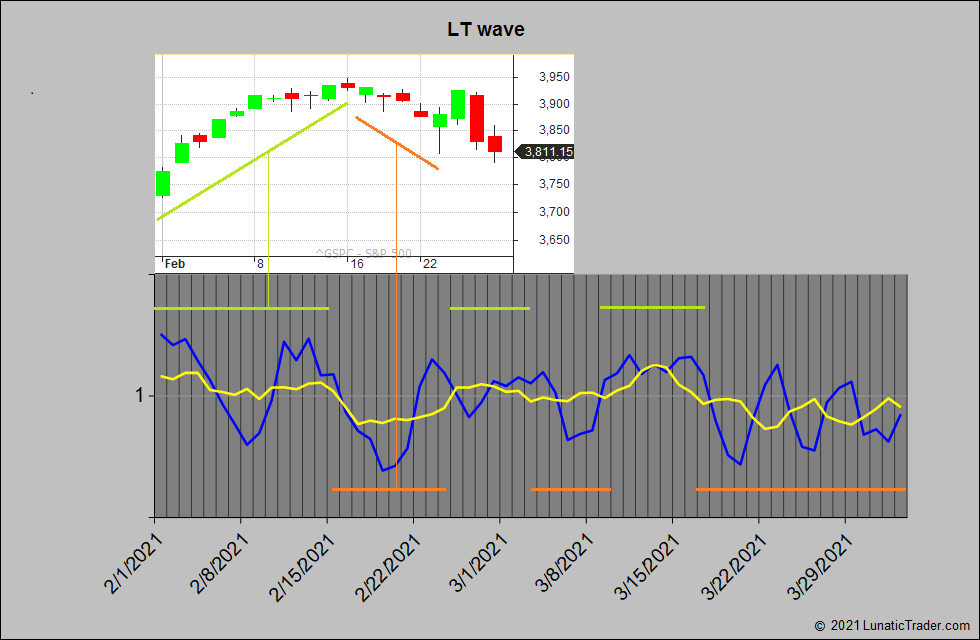The height and width of the screenshot is (640, 980).
Task: Click the longest orange horizontal bar
Action: tap(800, 489)
